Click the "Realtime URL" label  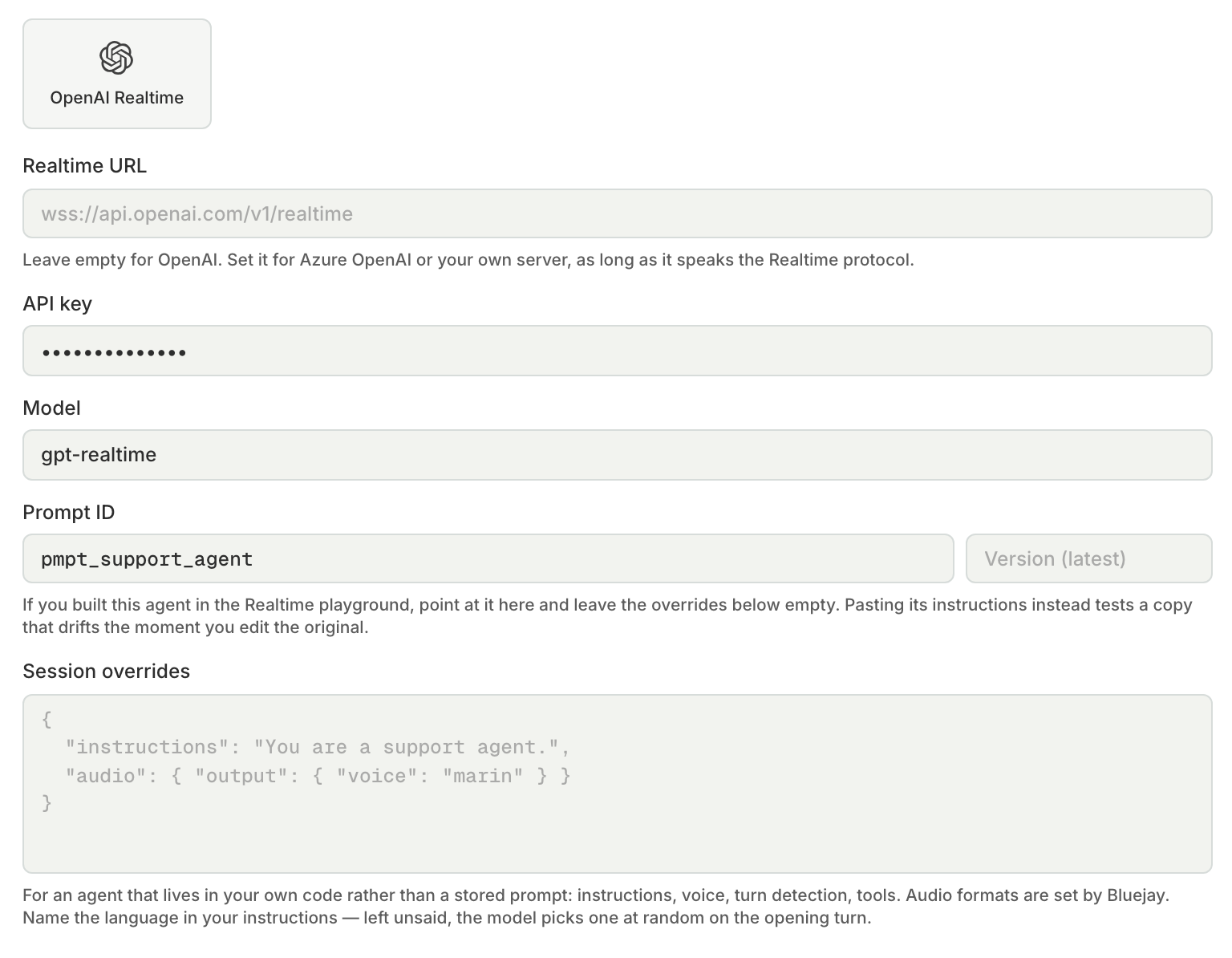coord(85,166)
